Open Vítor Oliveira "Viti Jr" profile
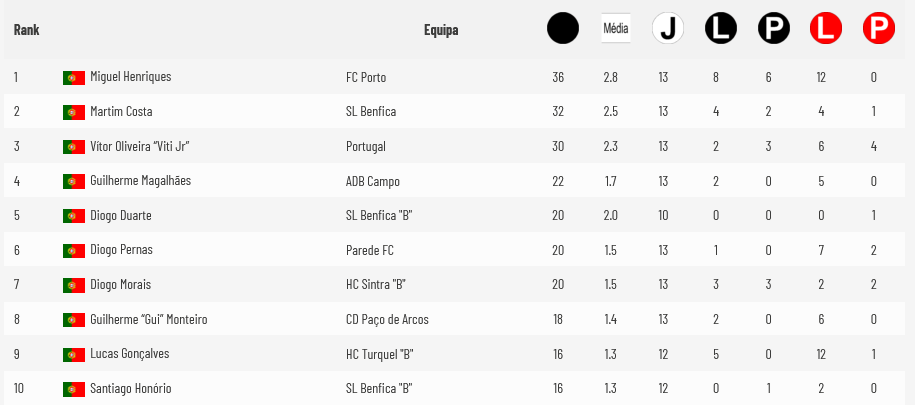 (x=140, y=146)
